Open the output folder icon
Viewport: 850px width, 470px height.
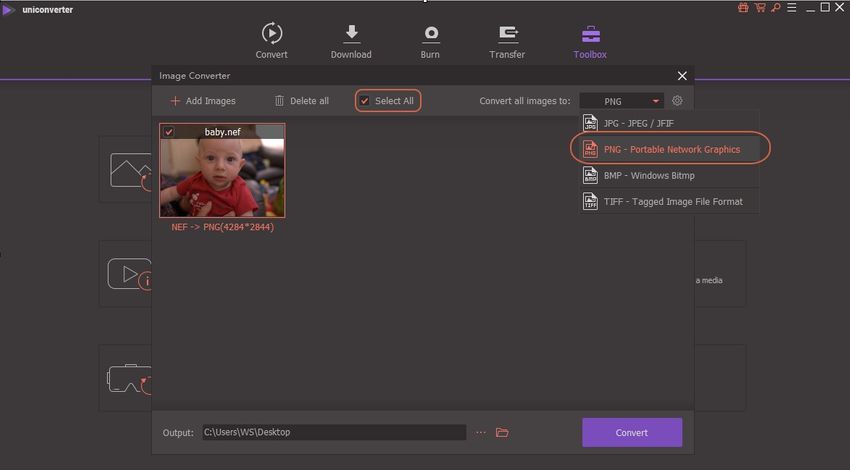pyautogui.click(x=502, y=432)
